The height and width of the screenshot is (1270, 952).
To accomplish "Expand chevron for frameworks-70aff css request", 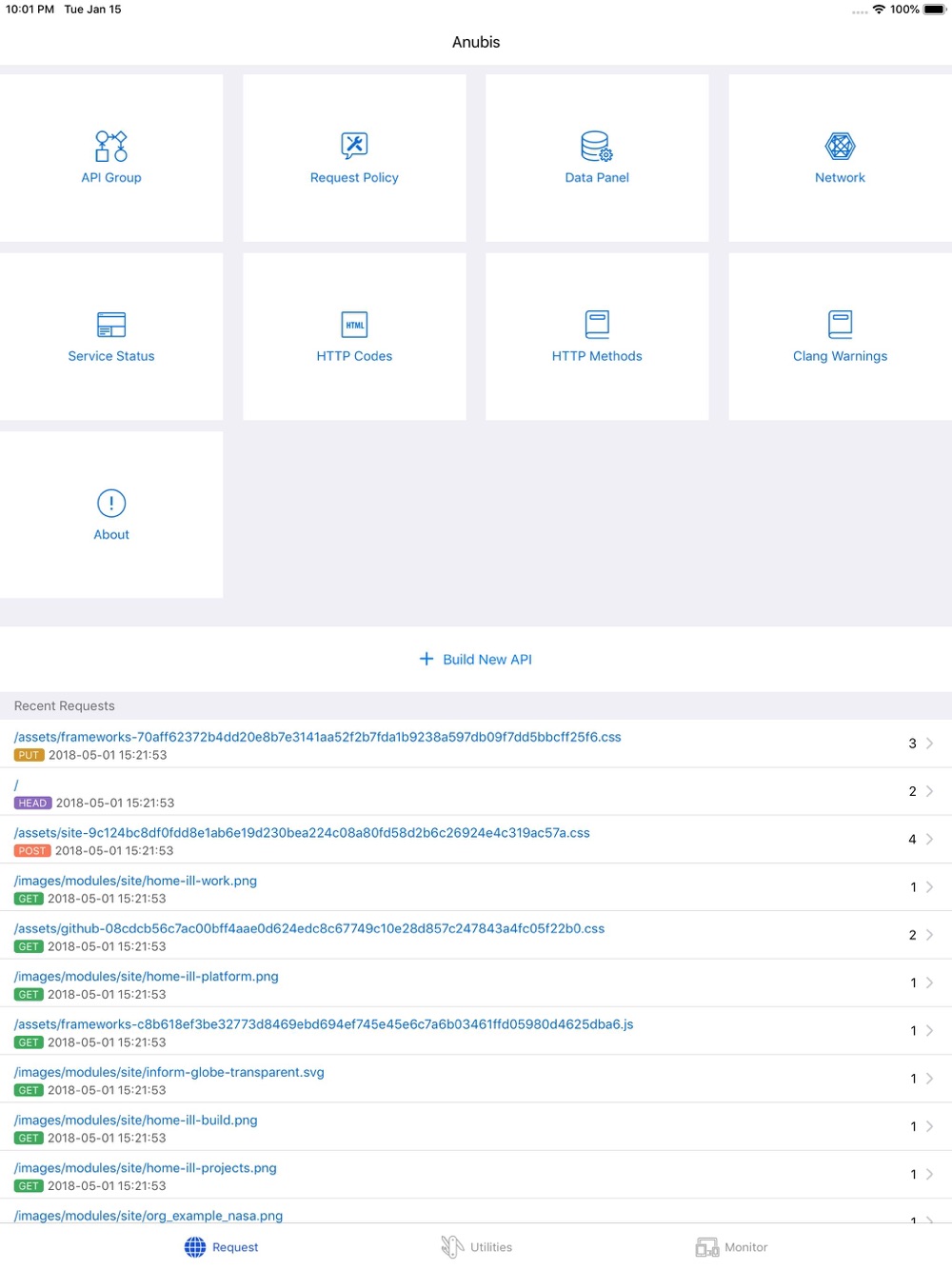I will click(930, 744).
